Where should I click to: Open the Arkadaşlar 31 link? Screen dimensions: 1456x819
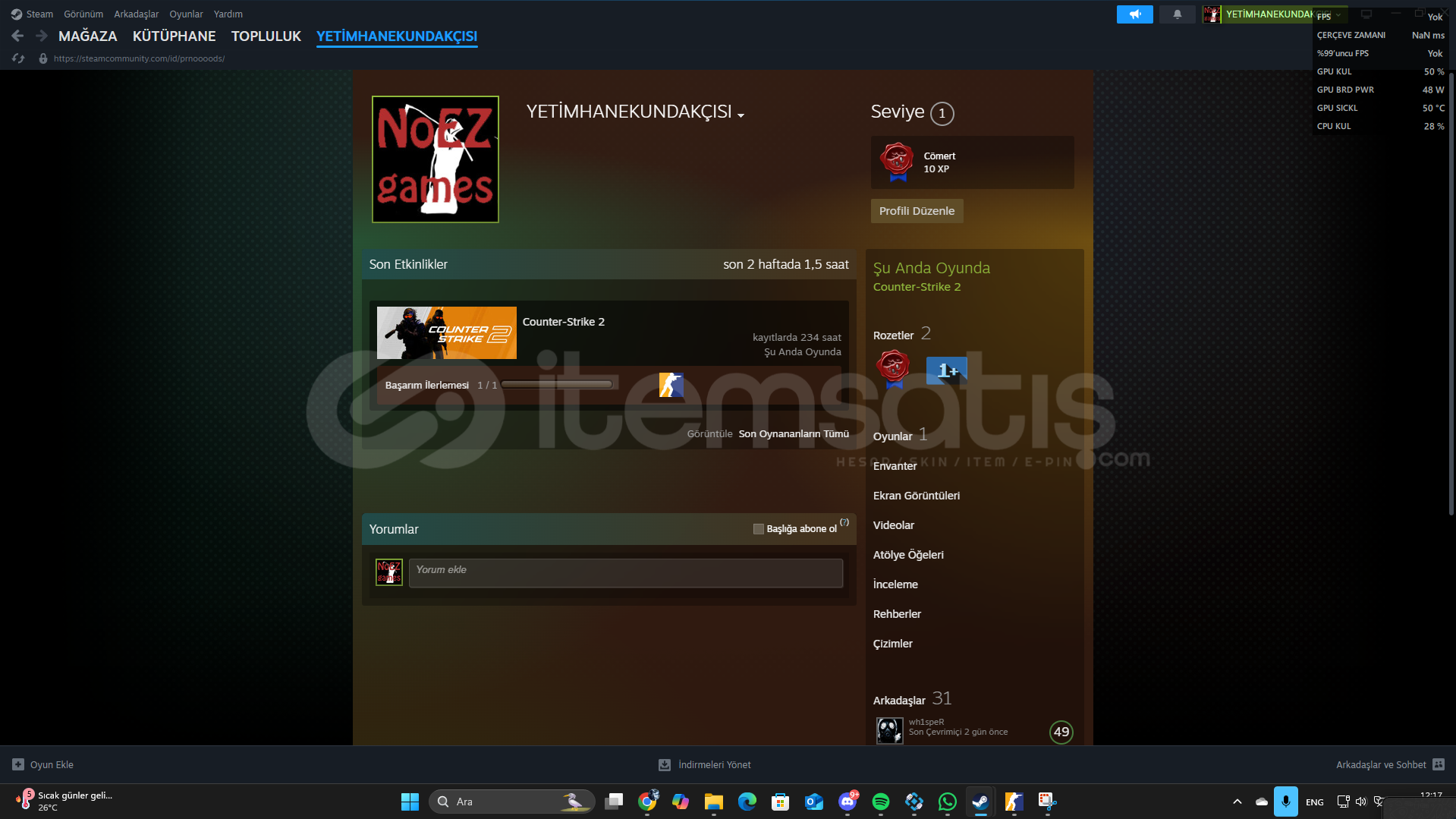pos(912,699)
